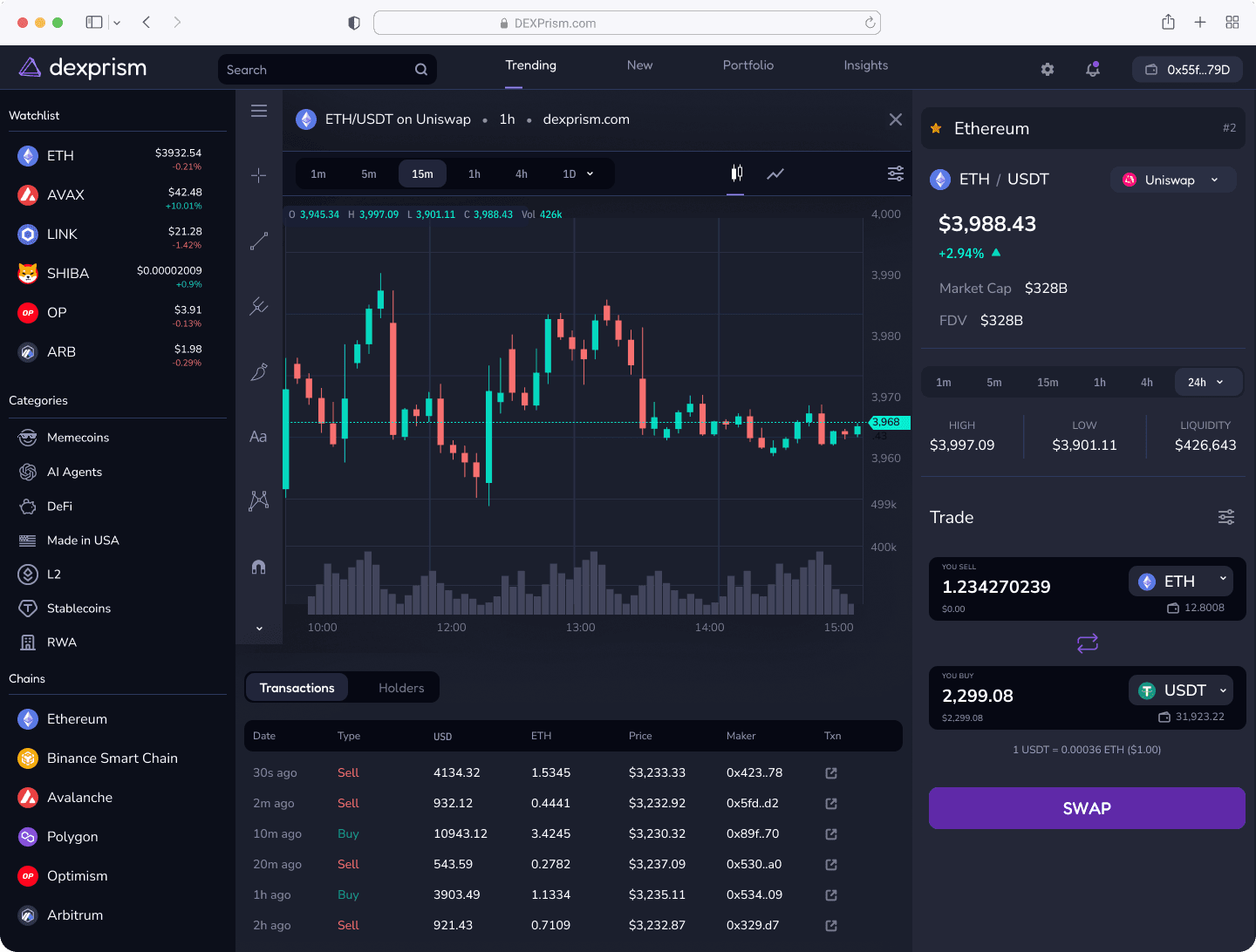Open the ETH sell token dropdown
The width and height of the screenshot is (1256, 952).
click(1181, 581)
